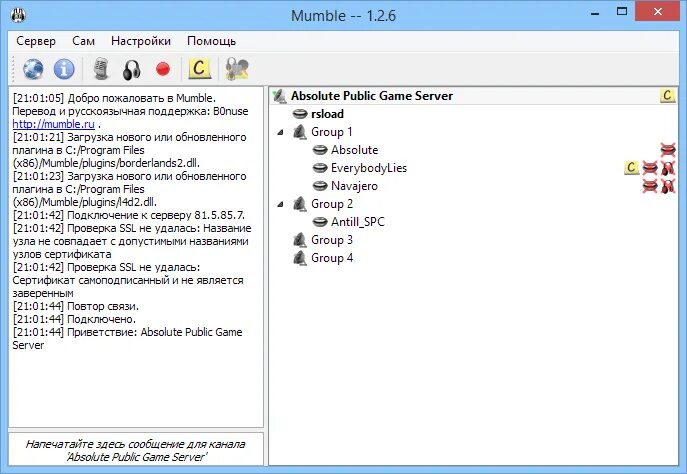Click the lips icon next to EverybodyLies
This screenshot has height=474, width=687.
pyautogui.click(x=320, y=168)
